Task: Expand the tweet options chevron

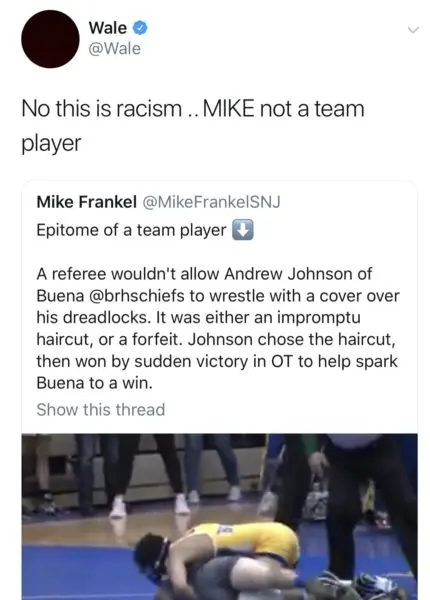Action: [x=413, y=29]
